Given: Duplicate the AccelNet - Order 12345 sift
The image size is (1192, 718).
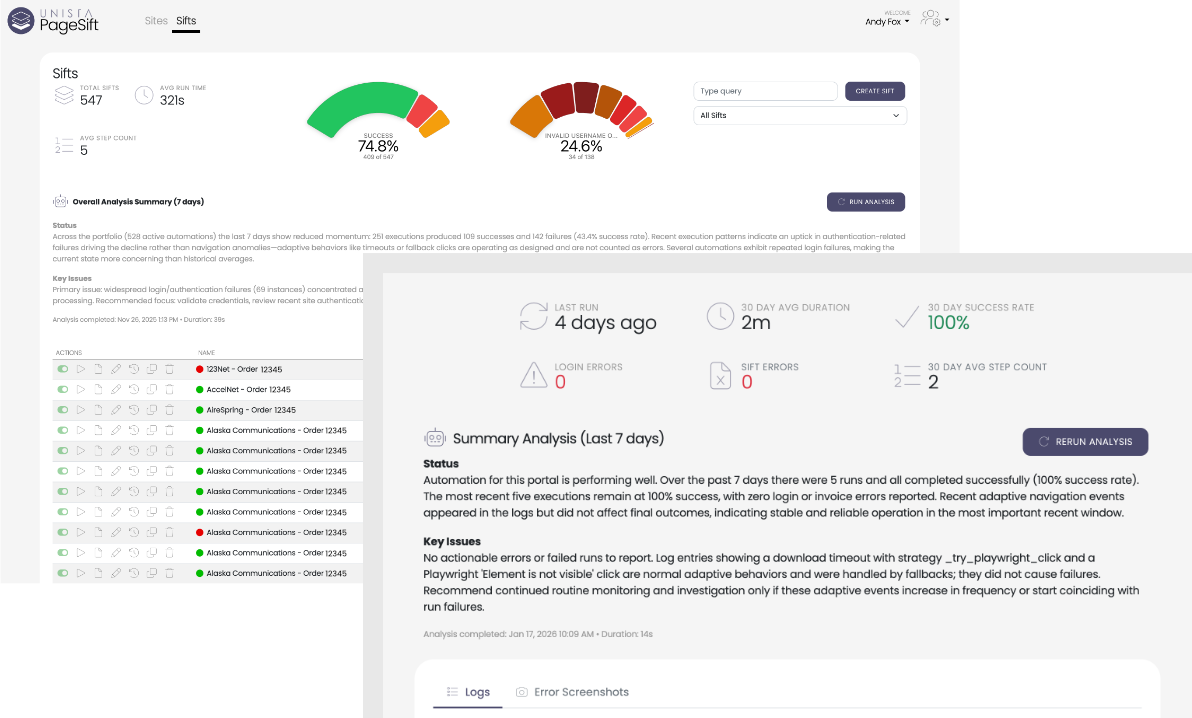Looking at the screenshot, I should click(151, 389).
